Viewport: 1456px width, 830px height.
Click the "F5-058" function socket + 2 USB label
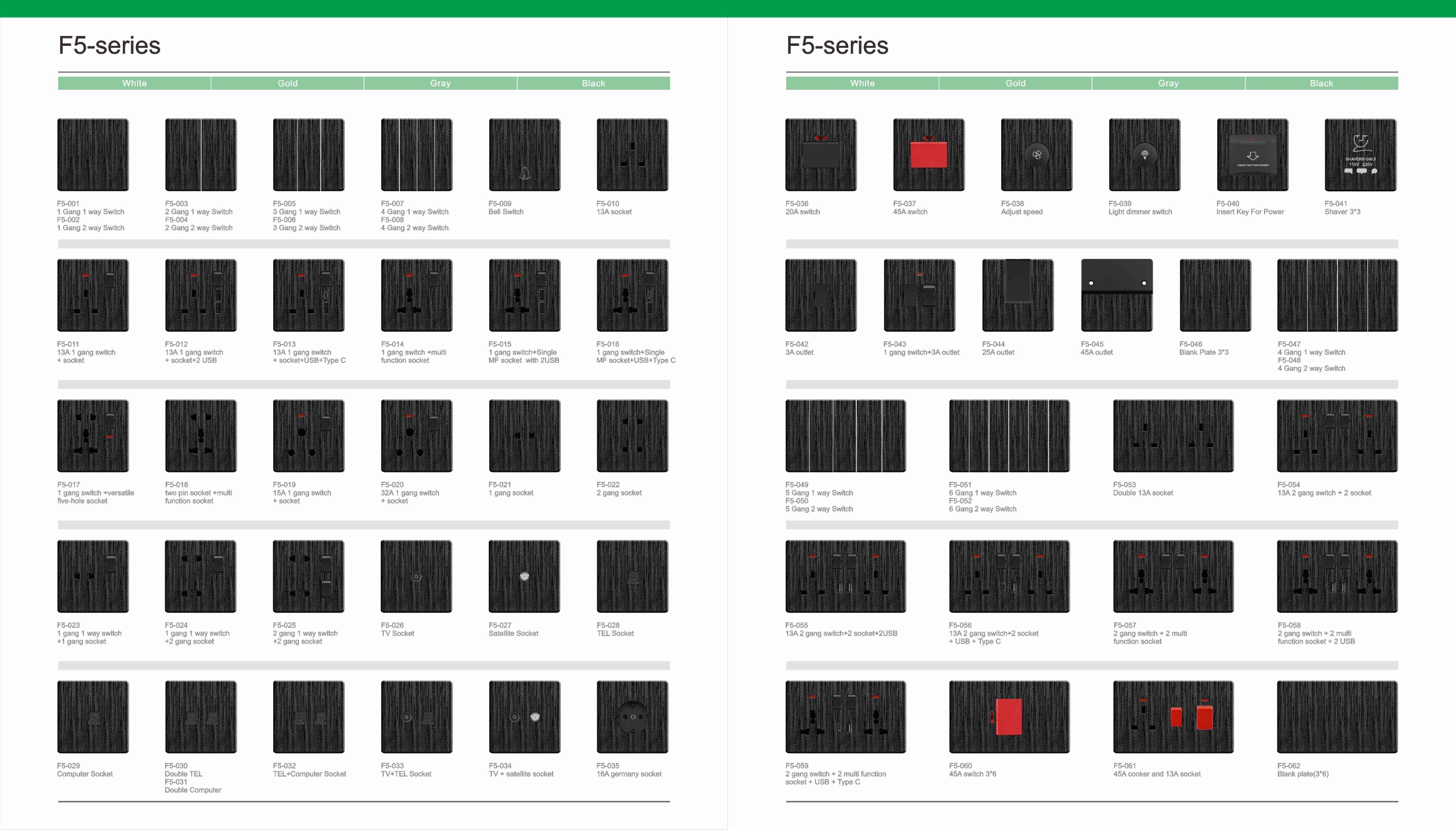click(x=1316, y=633)
